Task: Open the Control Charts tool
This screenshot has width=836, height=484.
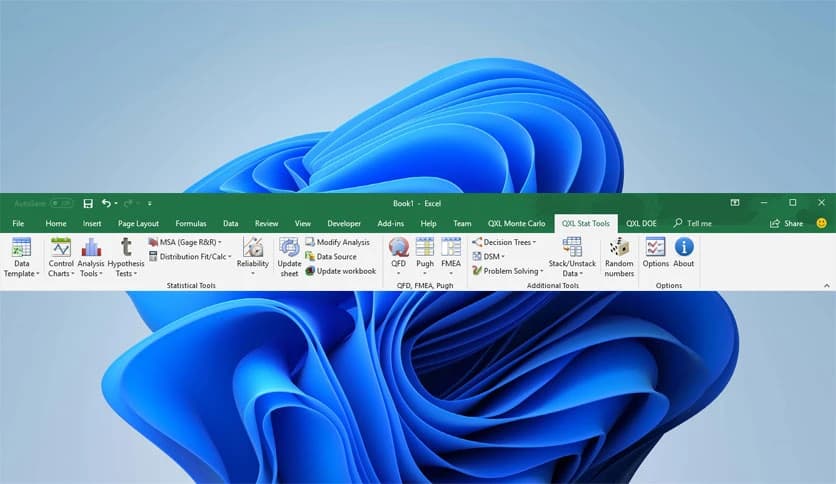Action: point(61,257)
